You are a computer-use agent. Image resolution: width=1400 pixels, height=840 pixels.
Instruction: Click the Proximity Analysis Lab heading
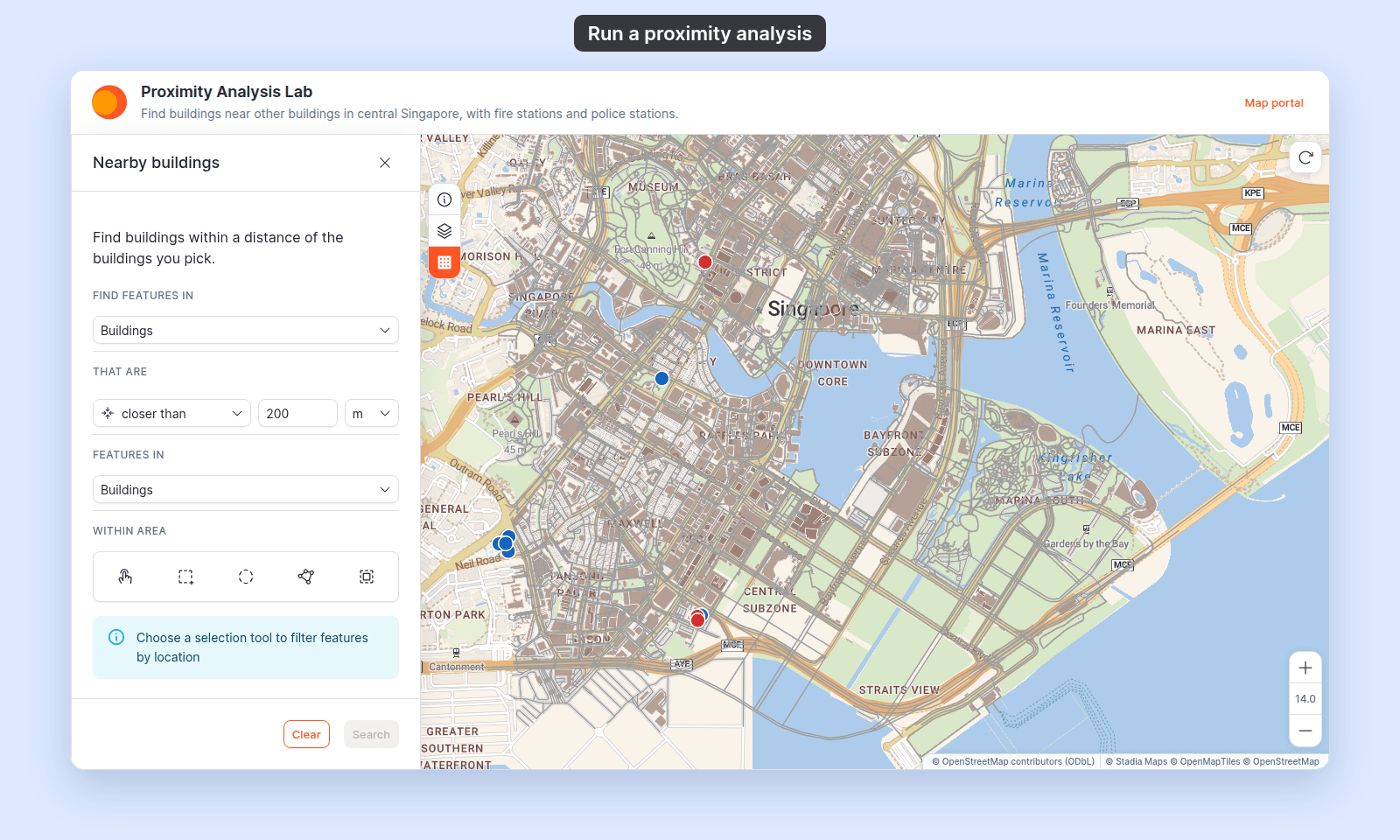[x=227, y=92]
